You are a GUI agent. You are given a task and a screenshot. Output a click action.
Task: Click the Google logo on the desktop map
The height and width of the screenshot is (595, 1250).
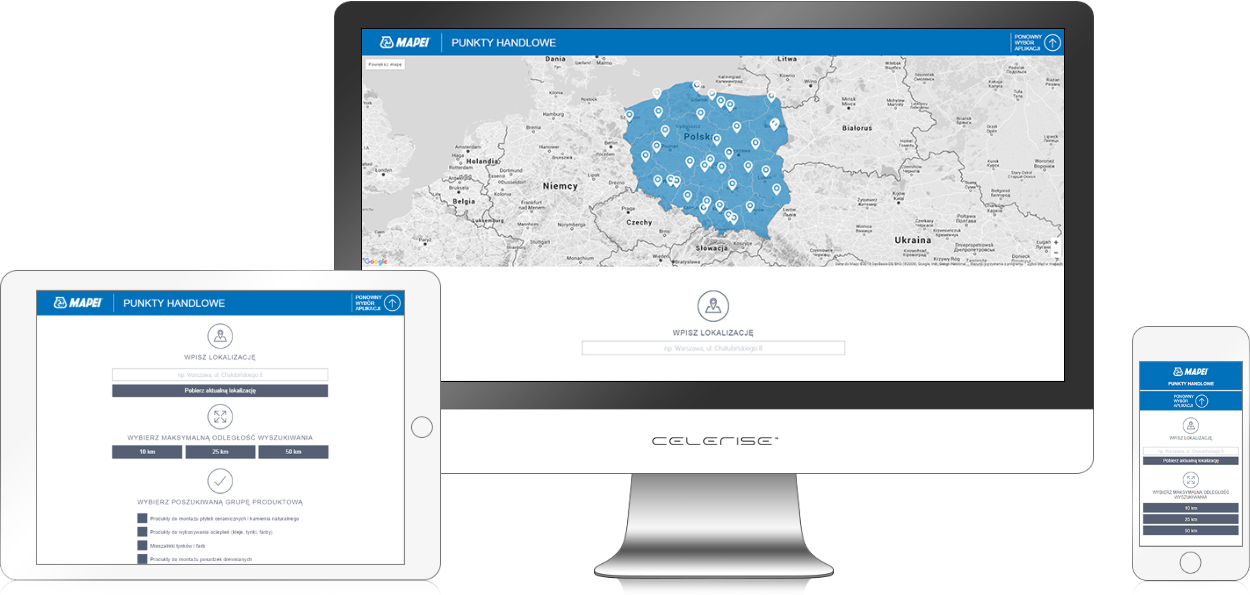pos(376,261)
